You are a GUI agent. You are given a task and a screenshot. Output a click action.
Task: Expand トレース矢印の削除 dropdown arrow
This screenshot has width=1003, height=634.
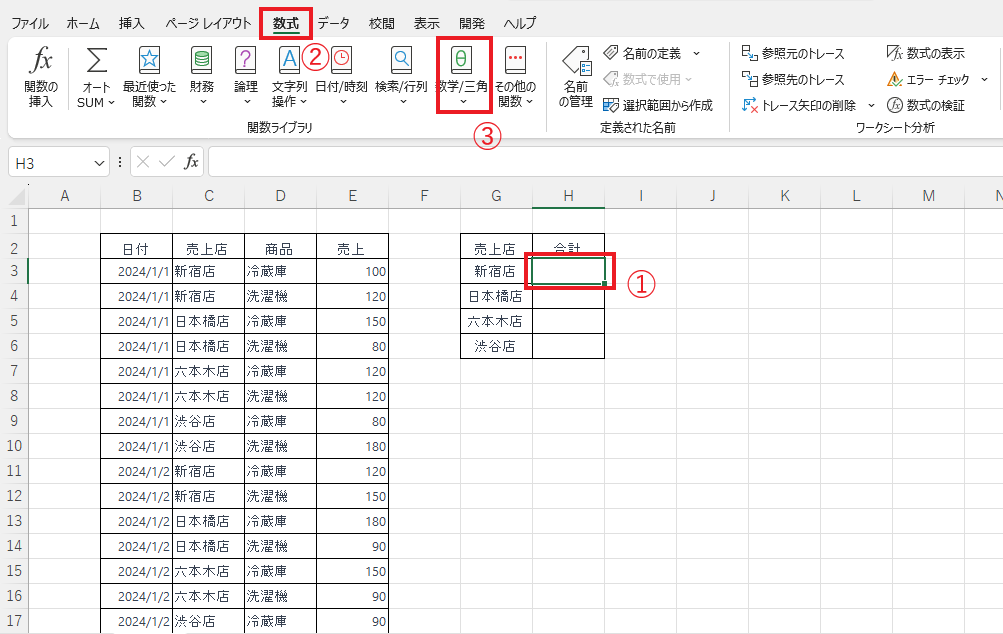[871, 106]
